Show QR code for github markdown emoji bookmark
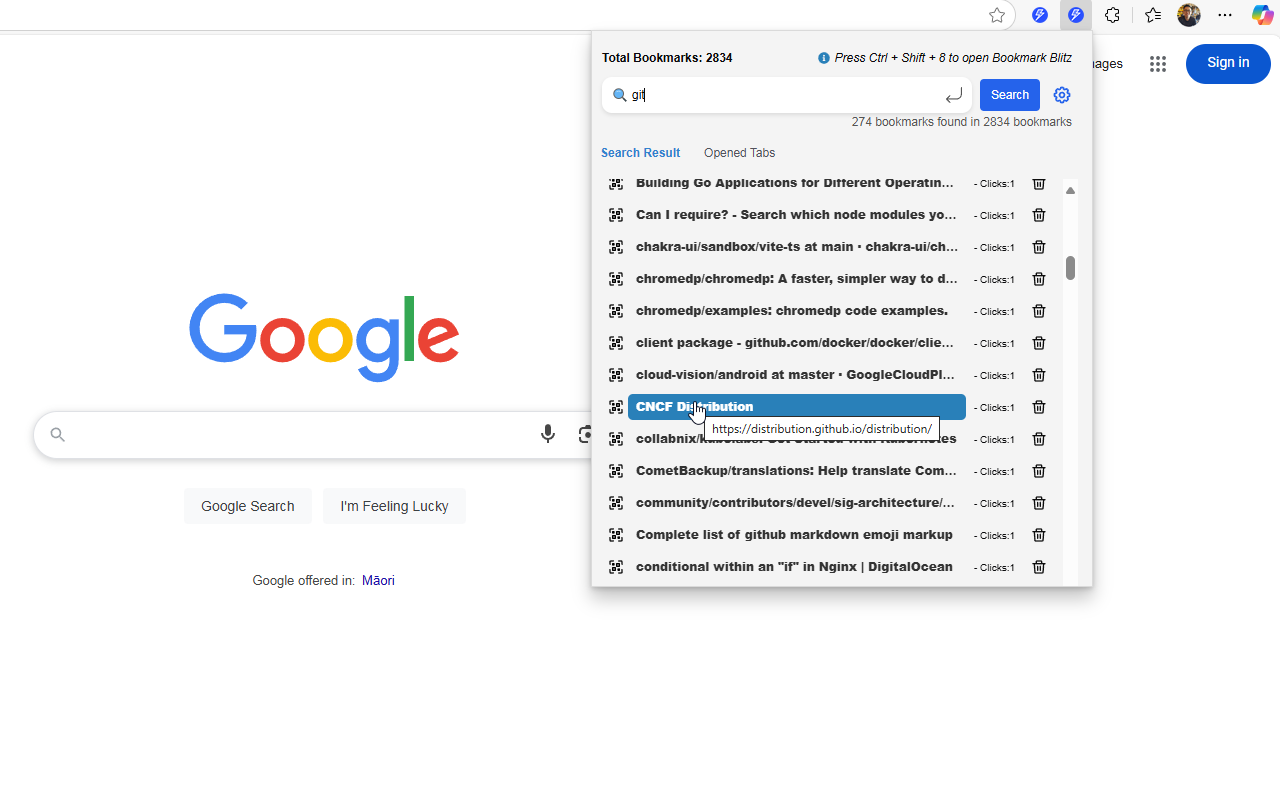Screen dimensions: 1280x800 [x=616, y=535]
